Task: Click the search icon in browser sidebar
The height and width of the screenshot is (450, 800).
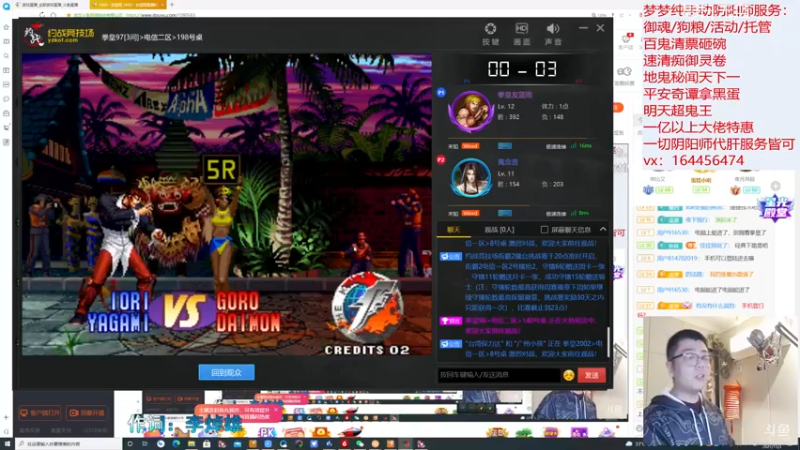Action: 6,56
